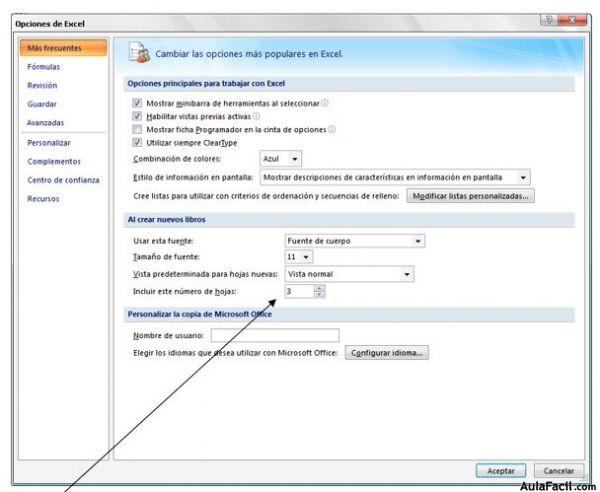Image resolution: width=600 pixels, height=492 pixels.
Task: Click Cancelar button
Action: (x=559, y=471)
